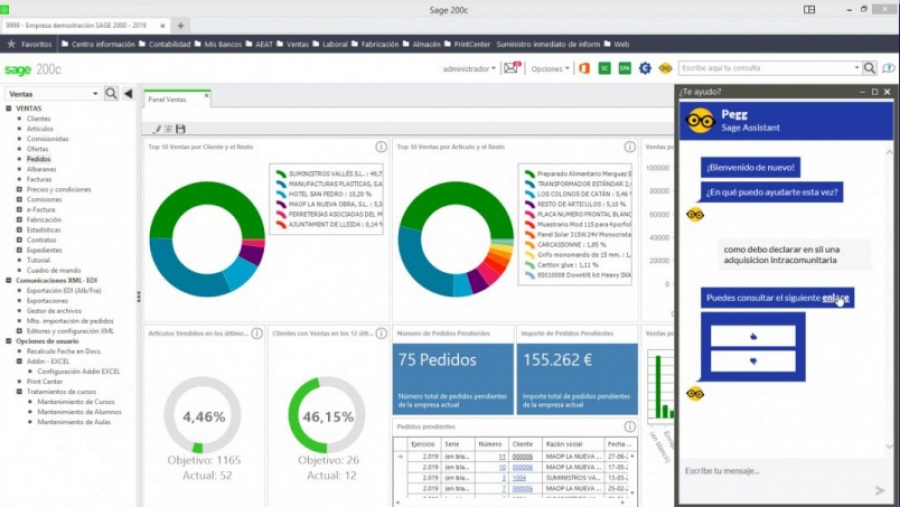Show info for Clientes con Ventas widget
Screen dimensions: 900x507
[x=381, y=333]
